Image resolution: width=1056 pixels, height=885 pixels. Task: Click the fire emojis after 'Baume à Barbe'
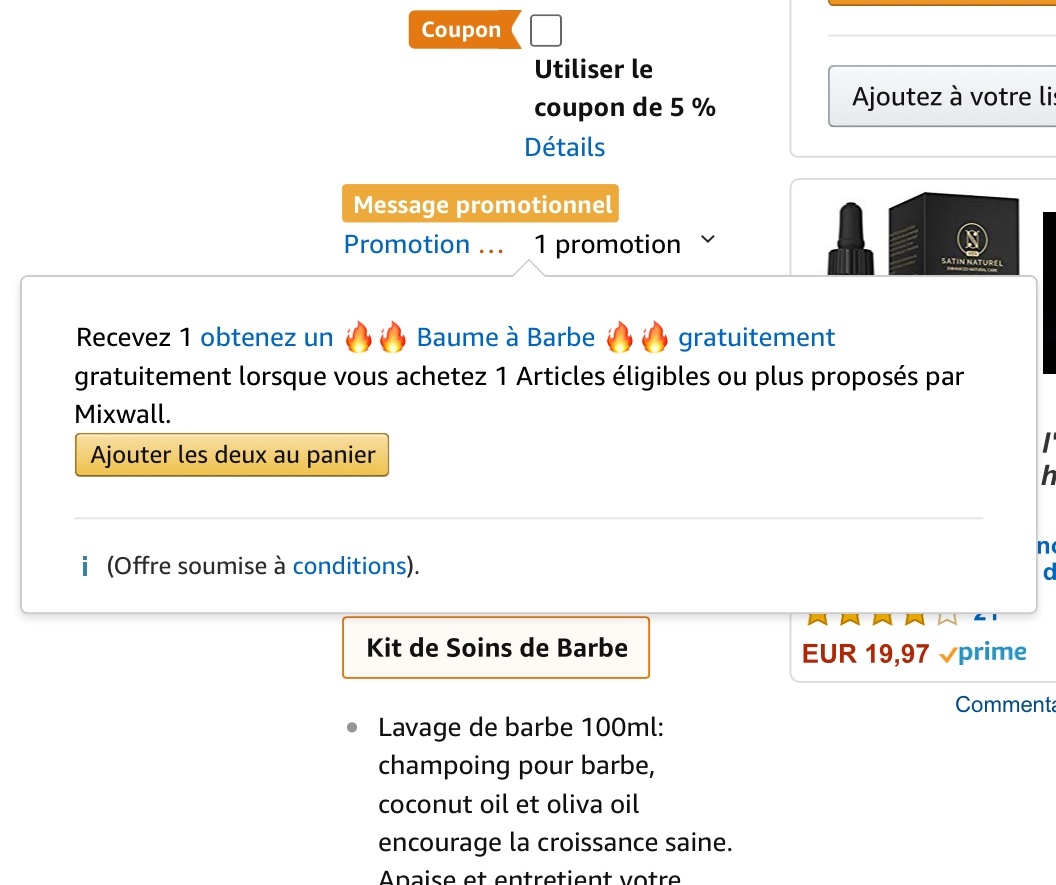click(637, 338)
